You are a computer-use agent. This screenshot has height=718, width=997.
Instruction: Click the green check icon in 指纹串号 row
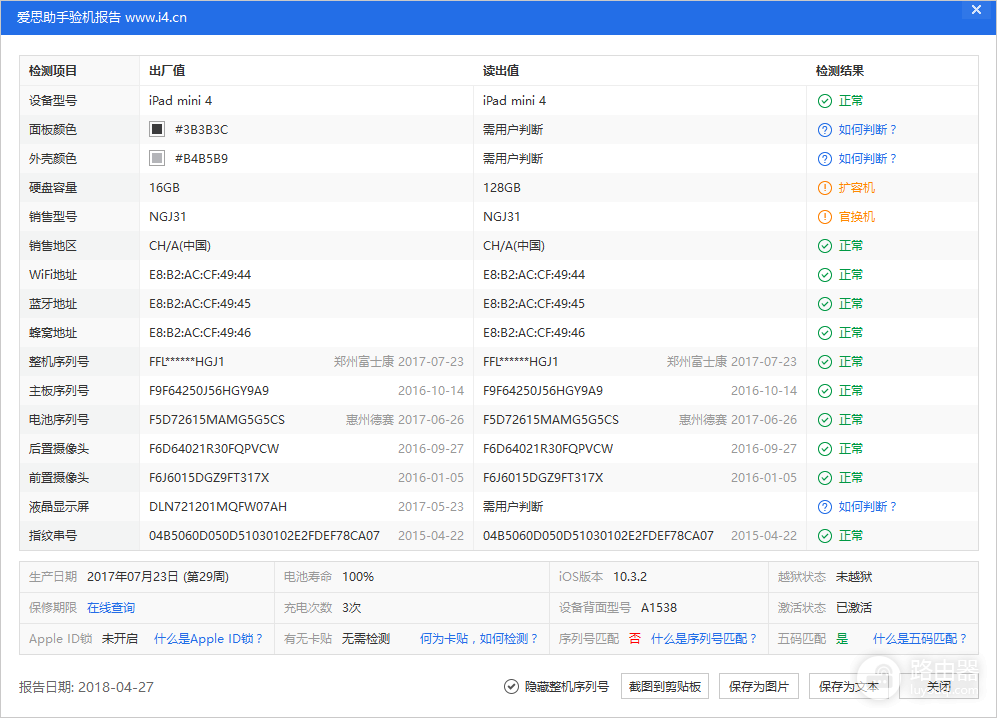click(x=825, y=536)
